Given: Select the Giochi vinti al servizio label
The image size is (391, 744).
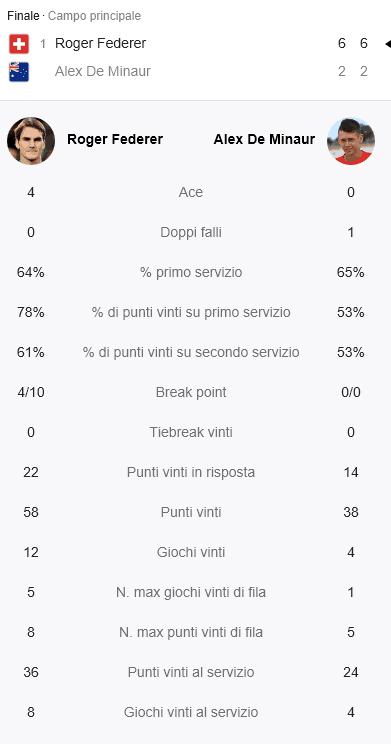Looking at the screenshot, I should click(191, 712).
